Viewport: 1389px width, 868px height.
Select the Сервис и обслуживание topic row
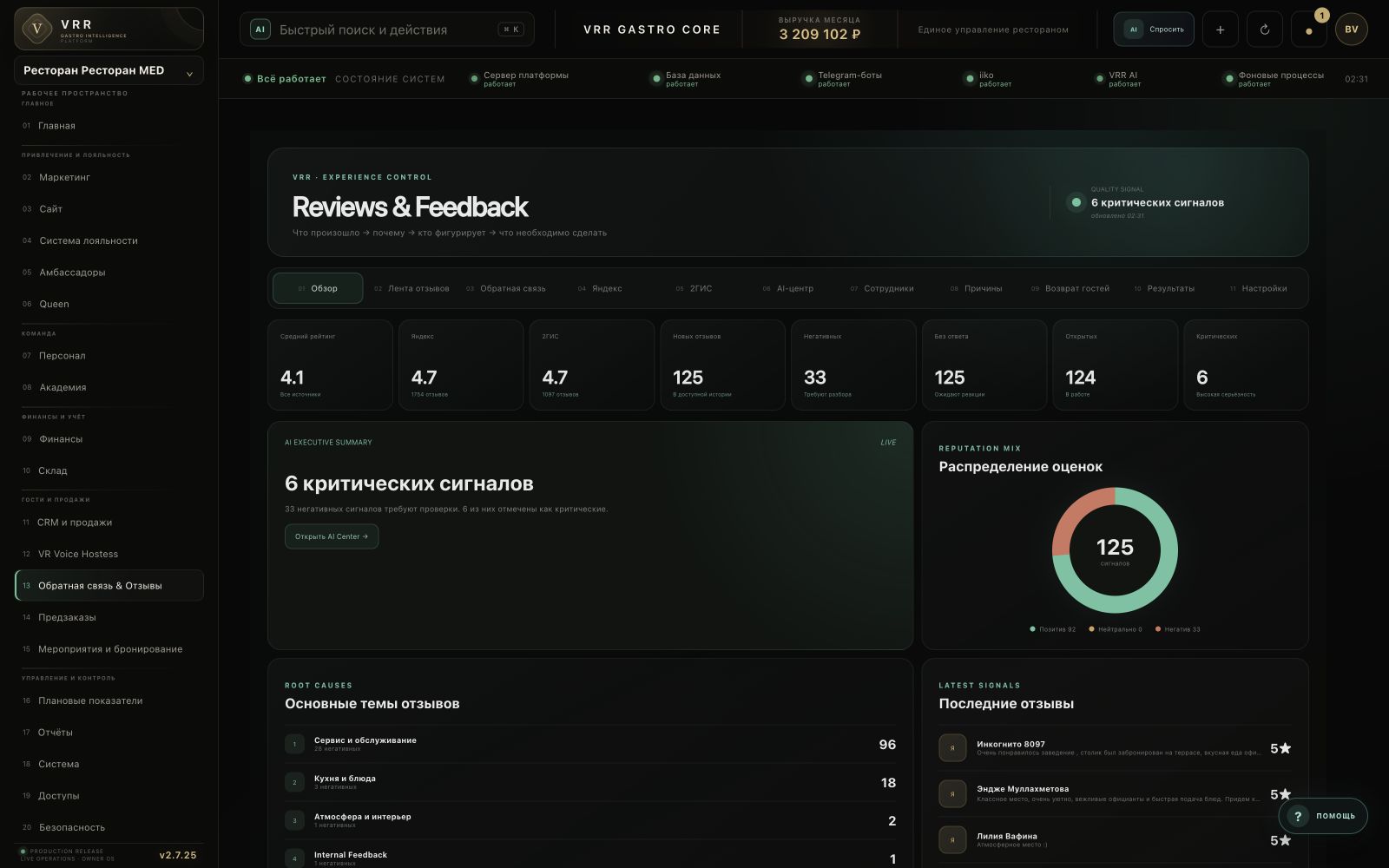[x=590, y=744]
